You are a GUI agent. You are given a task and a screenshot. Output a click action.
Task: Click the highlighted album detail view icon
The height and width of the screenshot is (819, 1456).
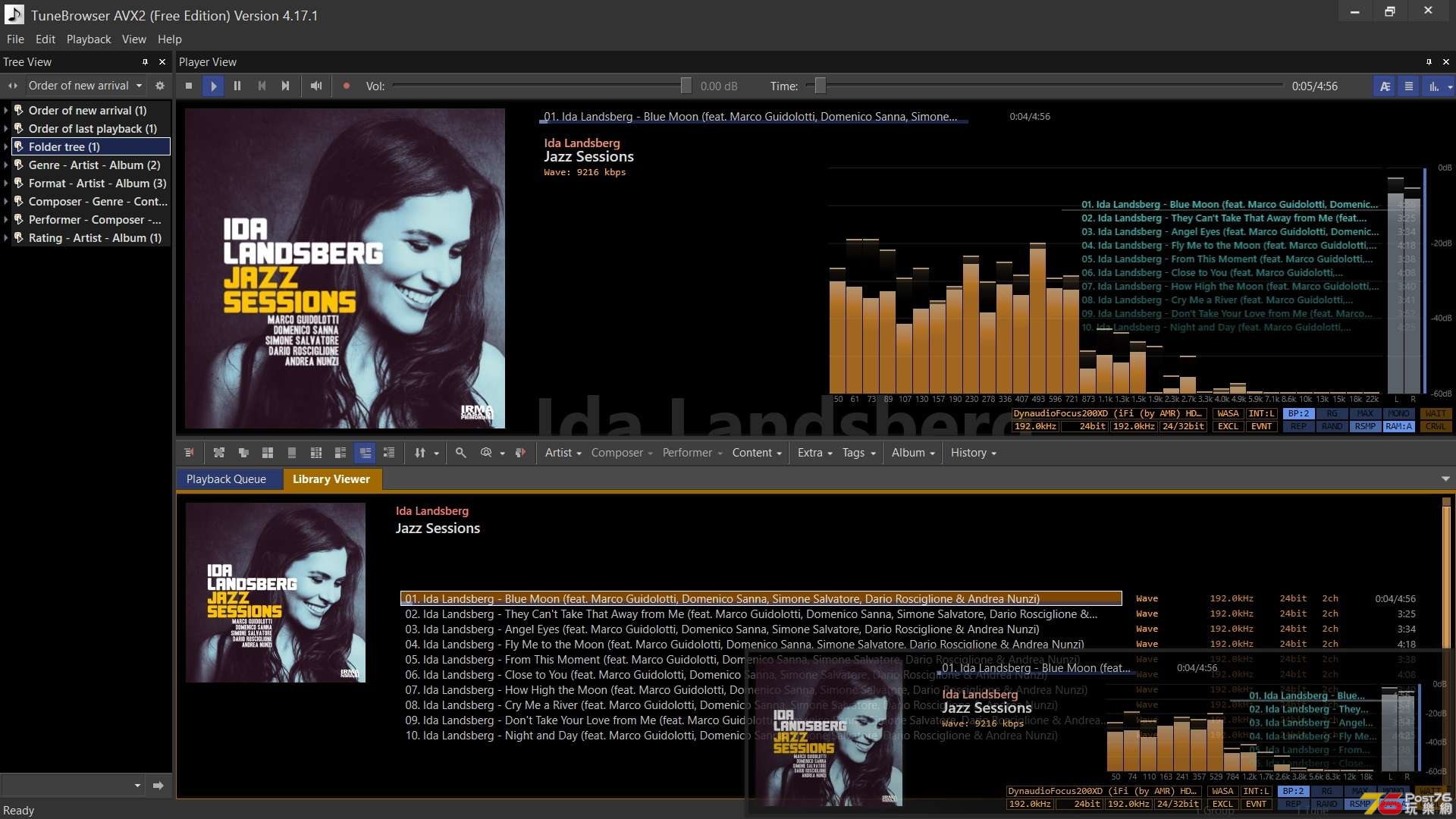point(365,453)
